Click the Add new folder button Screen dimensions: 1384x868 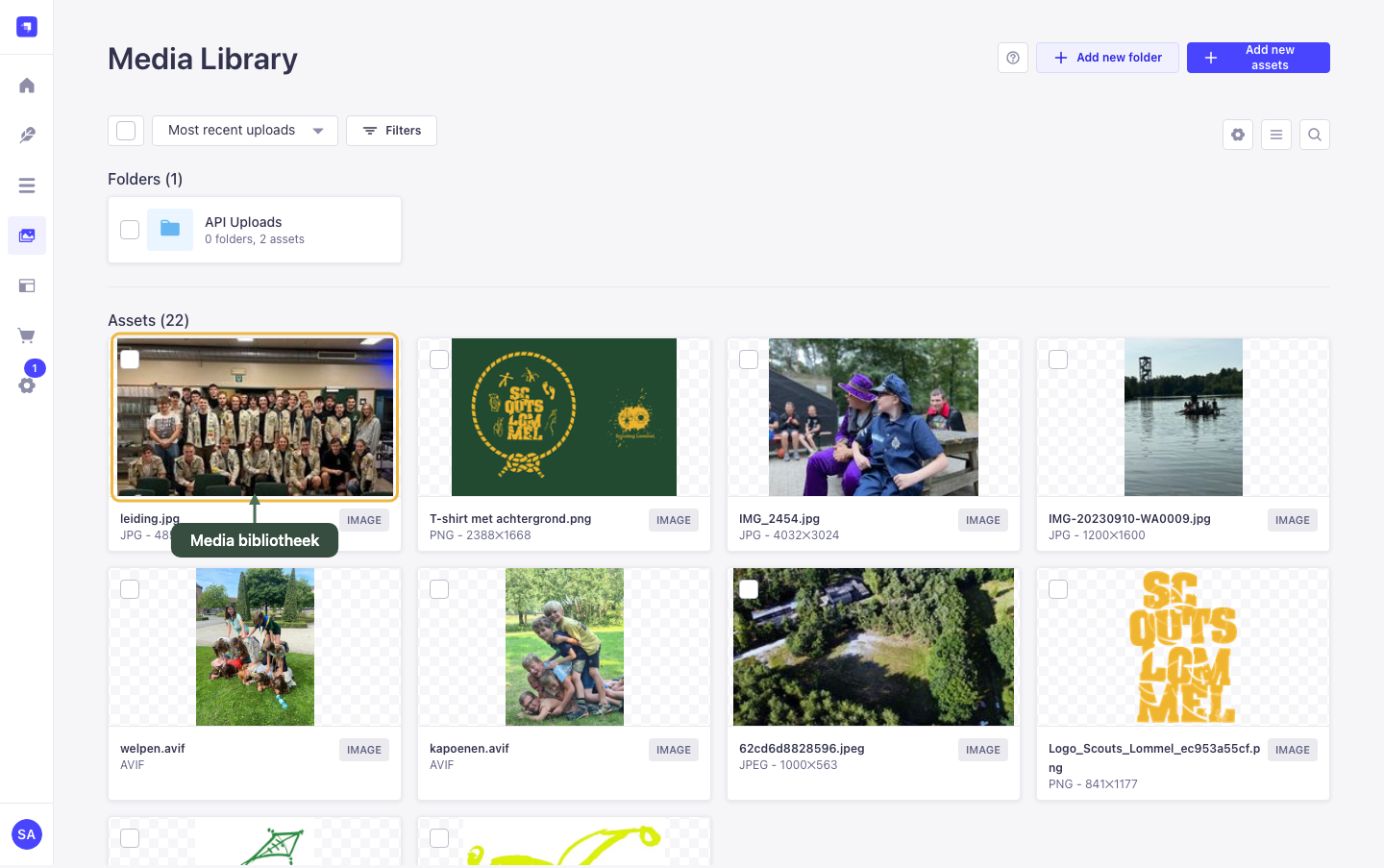[x=1107, y=58]
